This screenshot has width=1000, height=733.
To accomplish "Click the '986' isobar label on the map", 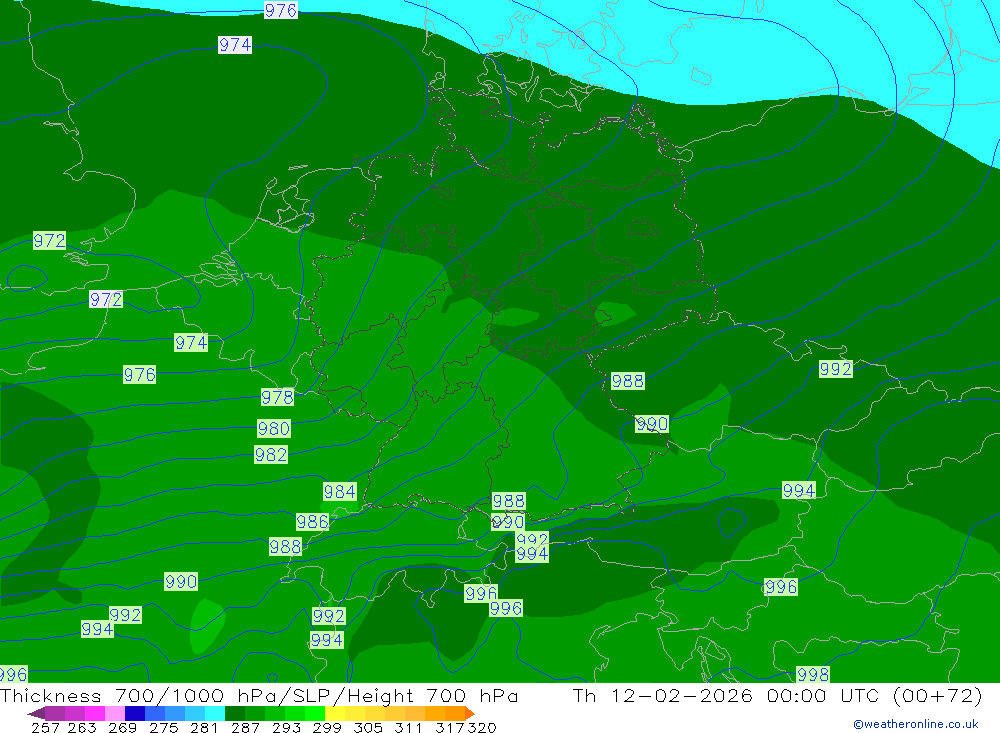I will pos(312,522).
